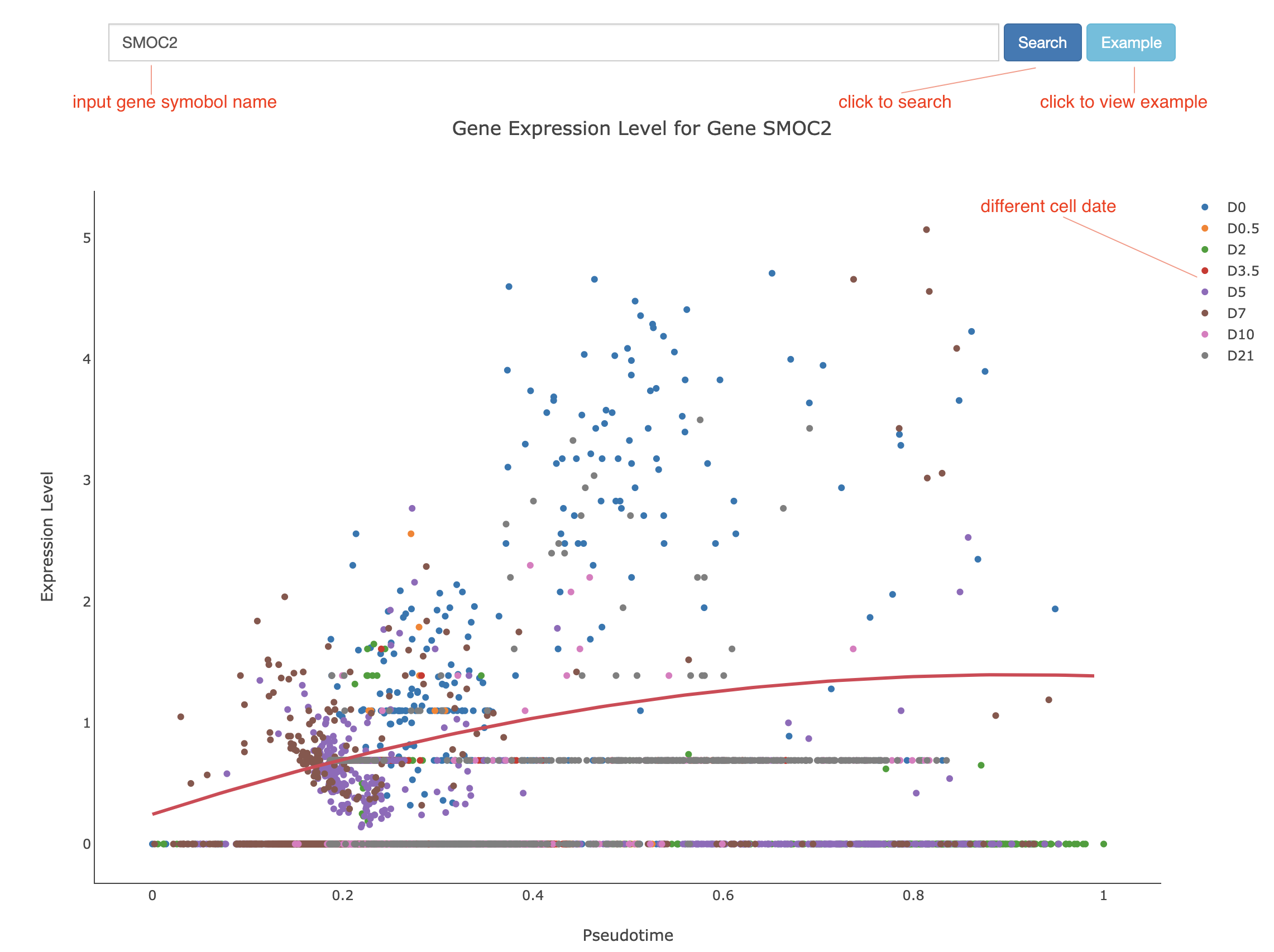Click the y-axis tick label 2
This screenshot has height=952, width=1274.
click(x=87, y=602)
